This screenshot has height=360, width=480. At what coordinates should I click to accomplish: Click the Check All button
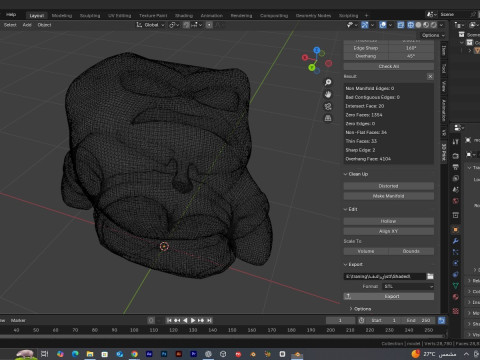389,66
